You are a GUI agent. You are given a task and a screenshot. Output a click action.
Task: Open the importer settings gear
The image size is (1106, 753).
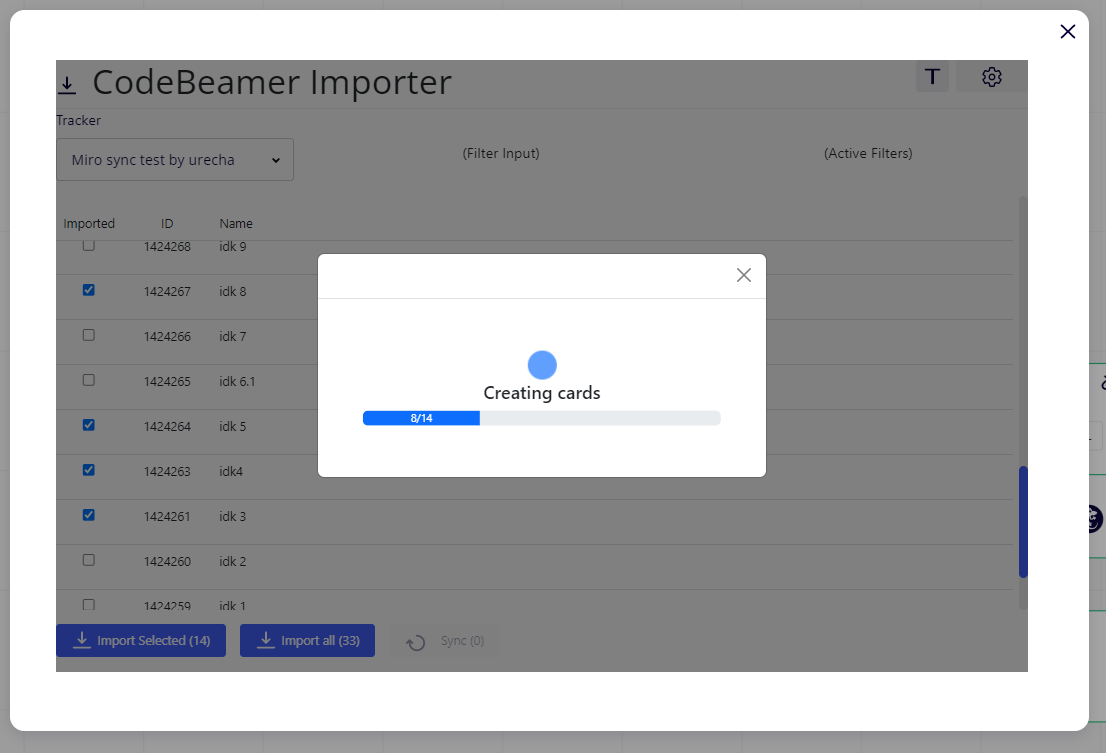[x=992, y=77]
